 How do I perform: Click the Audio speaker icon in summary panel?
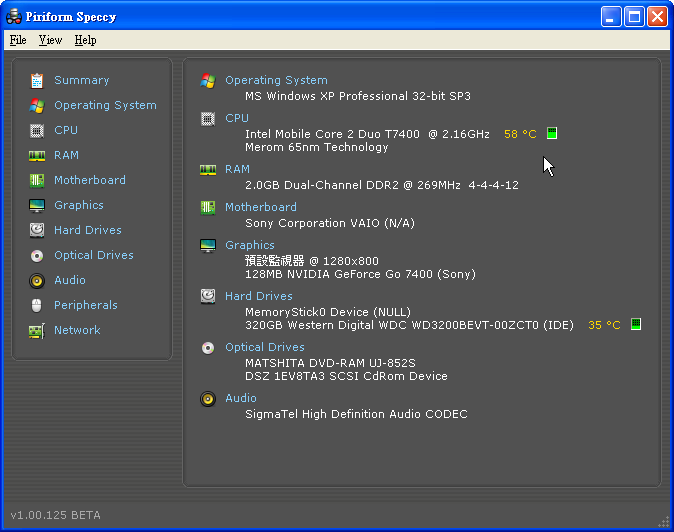(208, 399)
